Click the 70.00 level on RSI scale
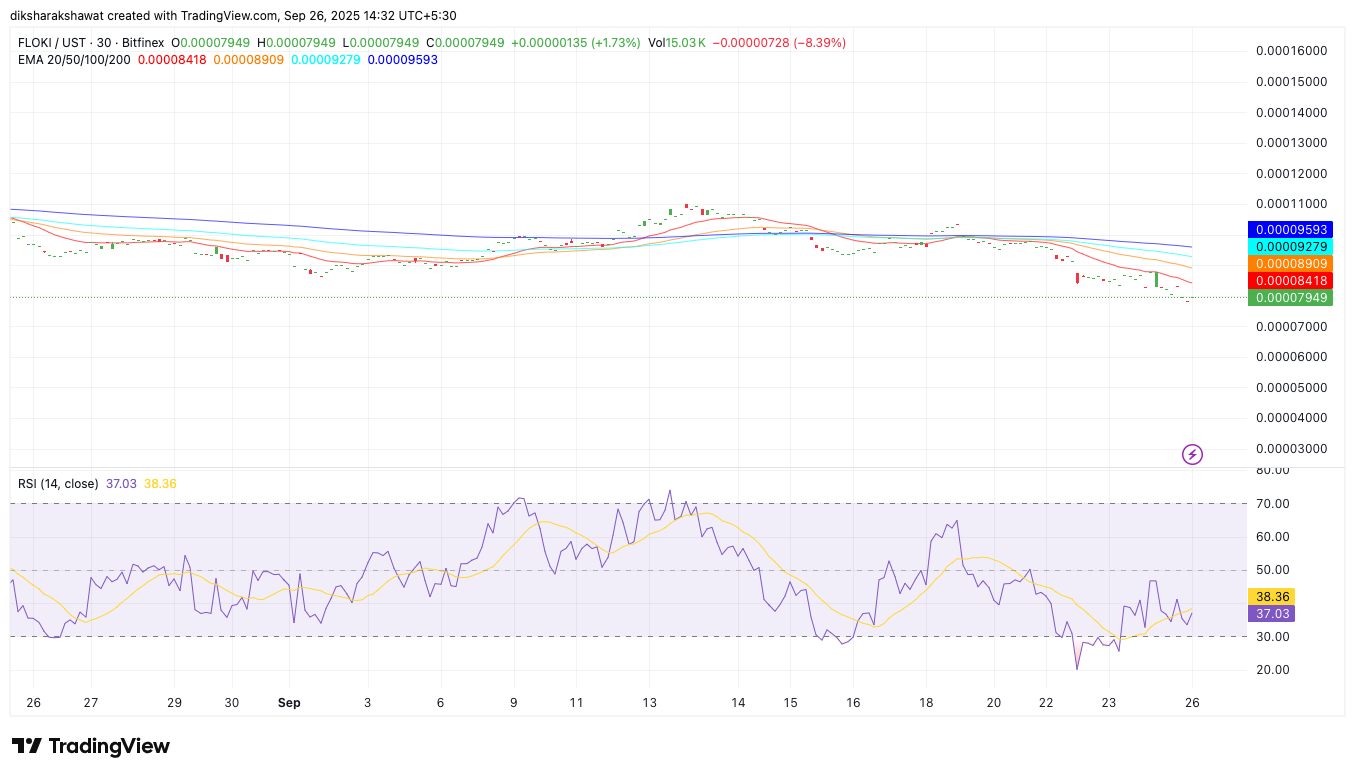The width and height of the screenshot is (1355, 776). (1272, 503)
